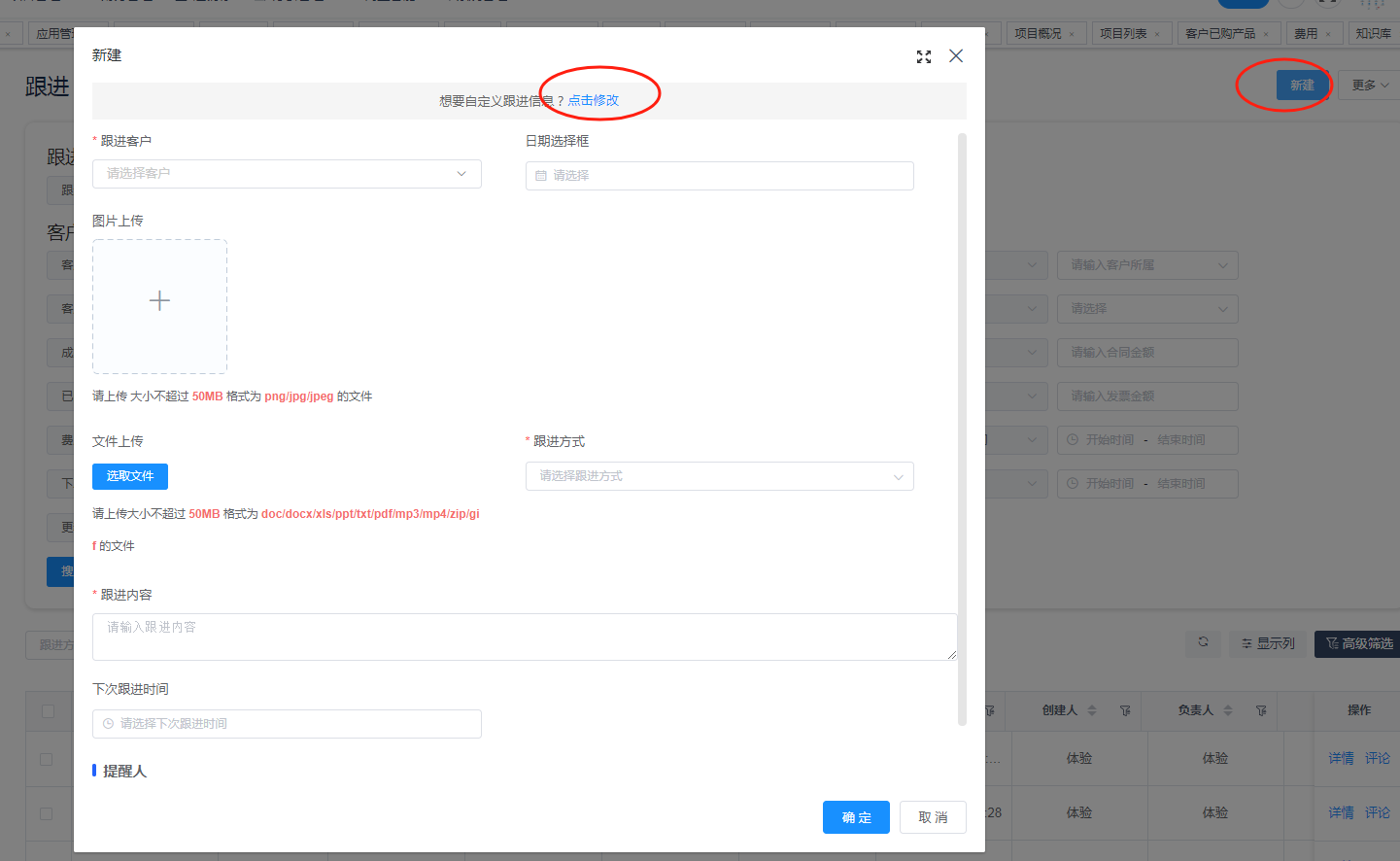
Task: Check the second table row checkbox
Action: point(47,813)
